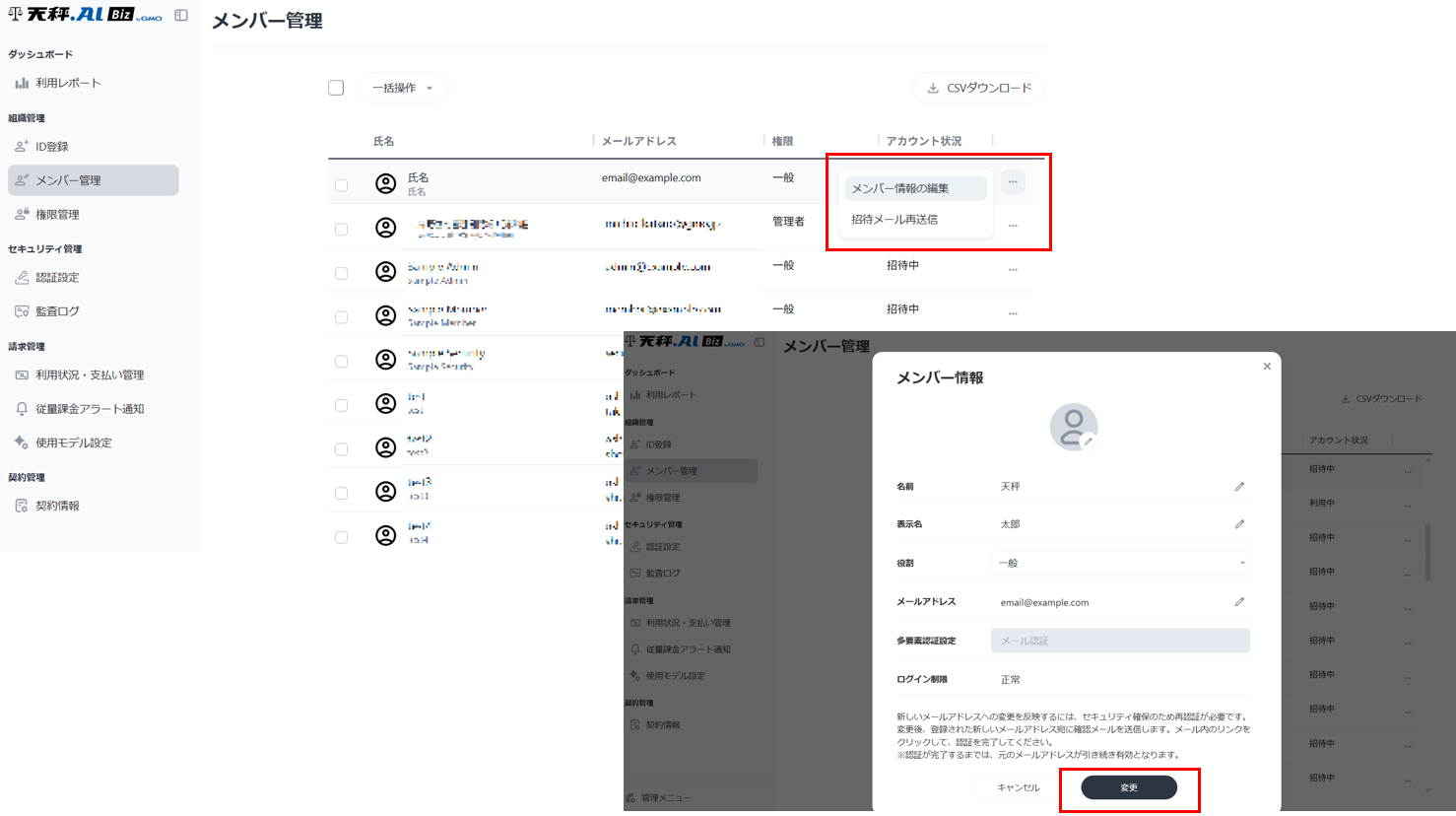Screen dimensions: 1456x816
Task: Select the checkbox for the 管理者 row
Action: (x=342, y=229)
